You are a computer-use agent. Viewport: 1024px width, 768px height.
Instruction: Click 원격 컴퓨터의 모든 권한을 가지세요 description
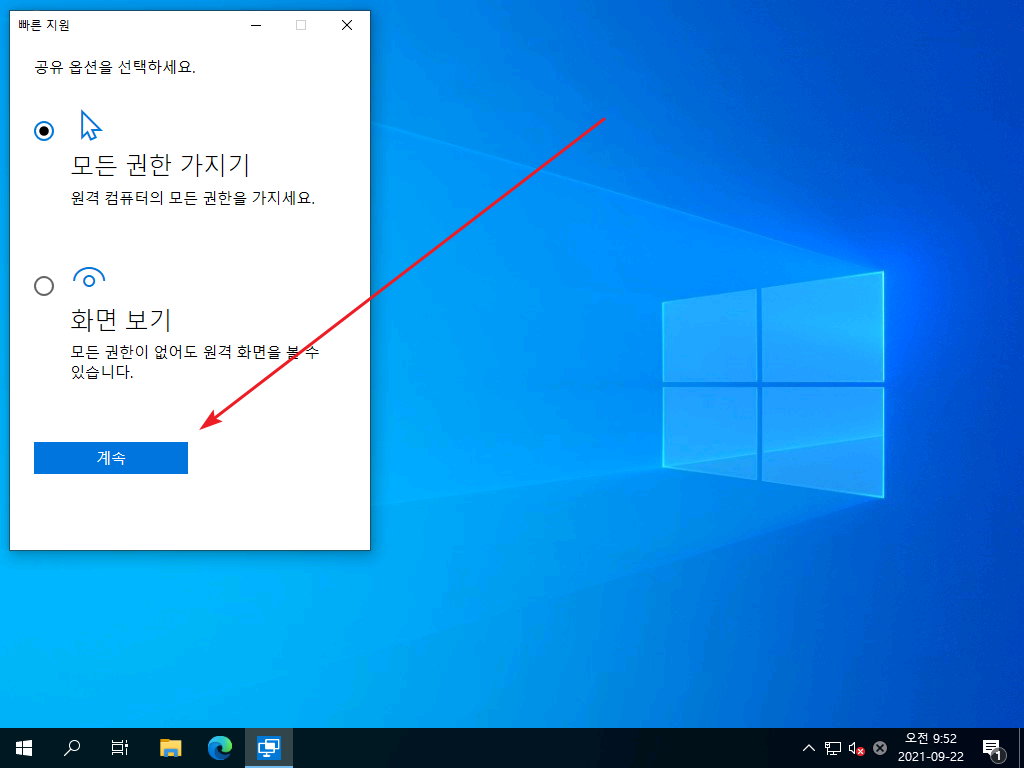pyautogui.click(x=193, y=198)
